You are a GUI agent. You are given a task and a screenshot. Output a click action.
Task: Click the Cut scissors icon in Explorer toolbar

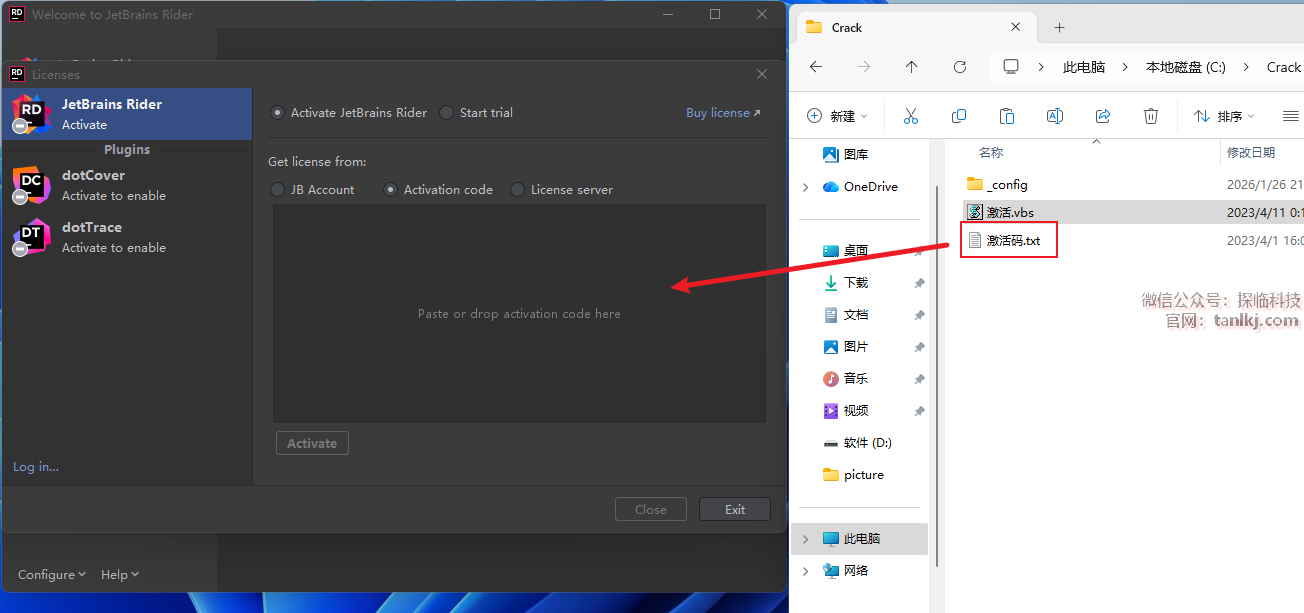tap(910, 116)
